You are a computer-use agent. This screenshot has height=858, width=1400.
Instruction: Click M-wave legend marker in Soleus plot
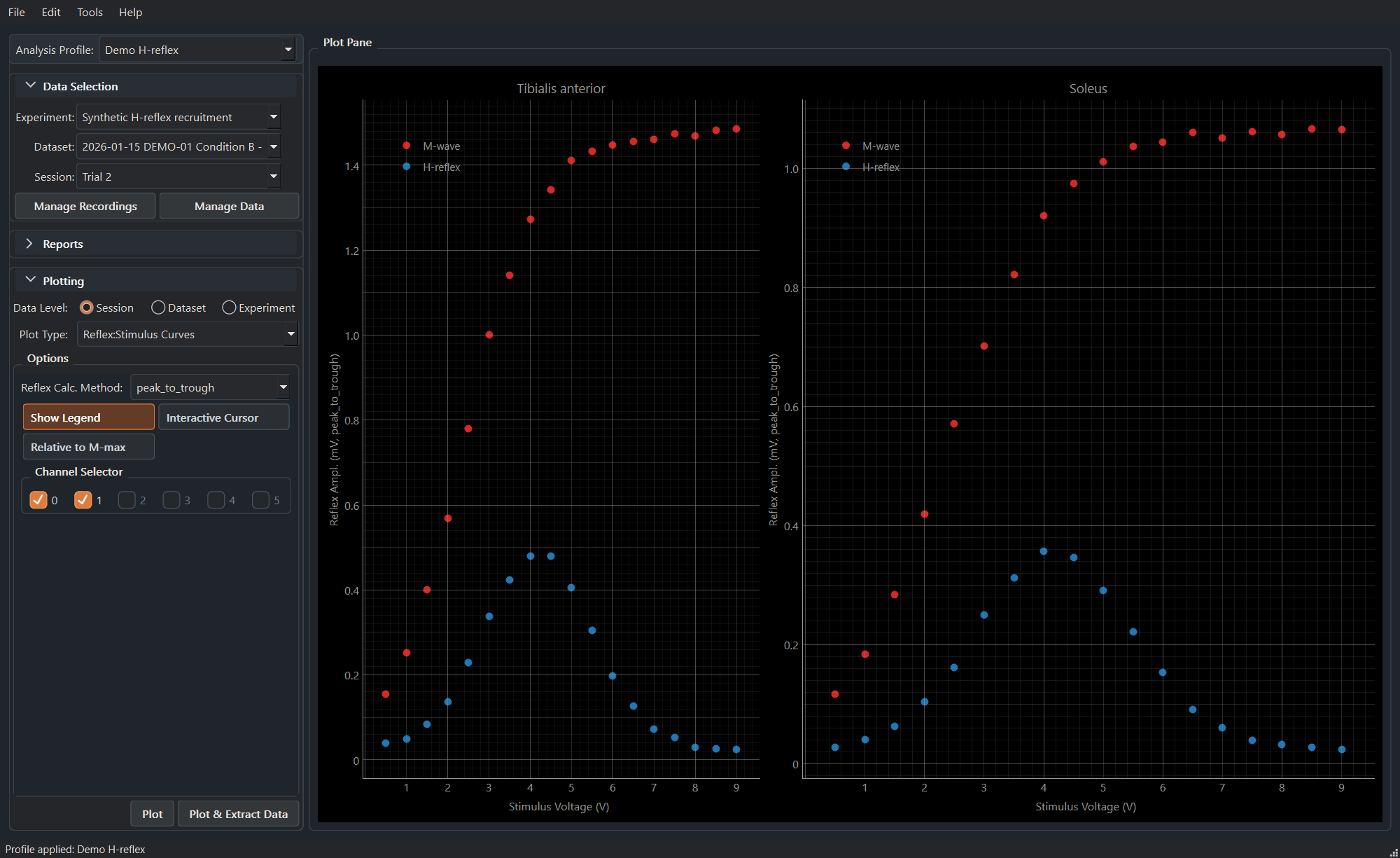pos(846,146)
